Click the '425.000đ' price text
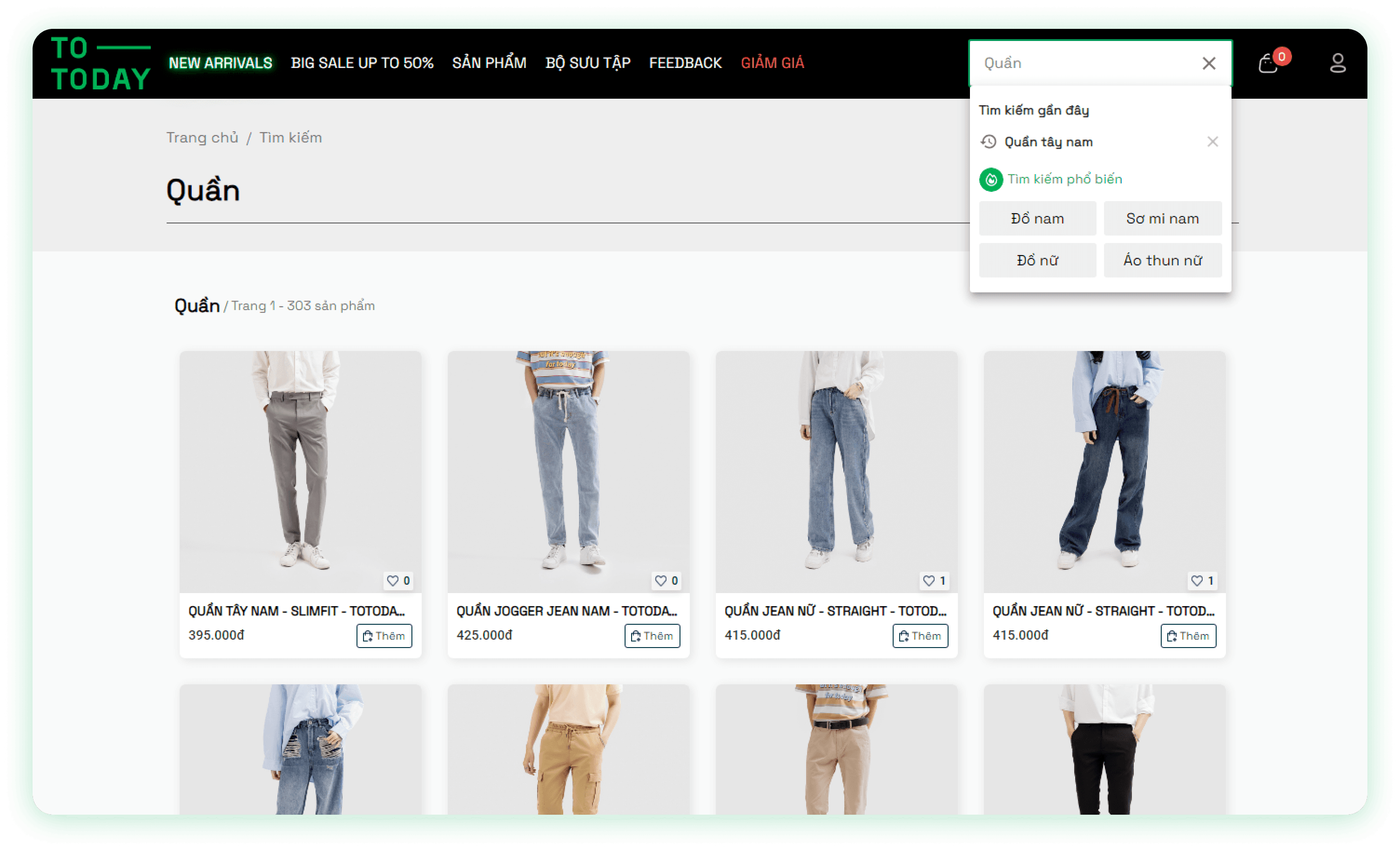 [x=485, y=635]
